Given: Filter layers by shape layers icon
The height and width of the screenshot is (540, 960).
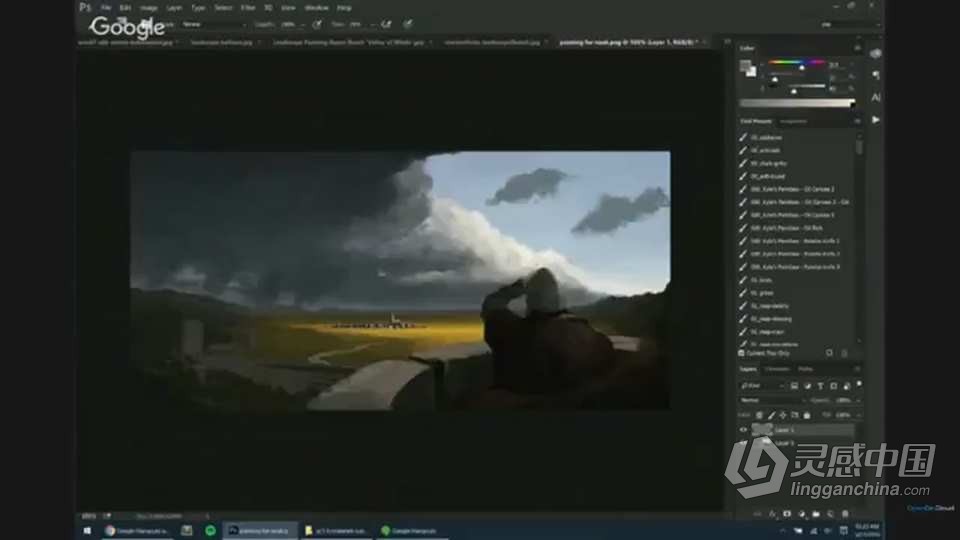Looking at the screenshot, I should click(834, 386).
